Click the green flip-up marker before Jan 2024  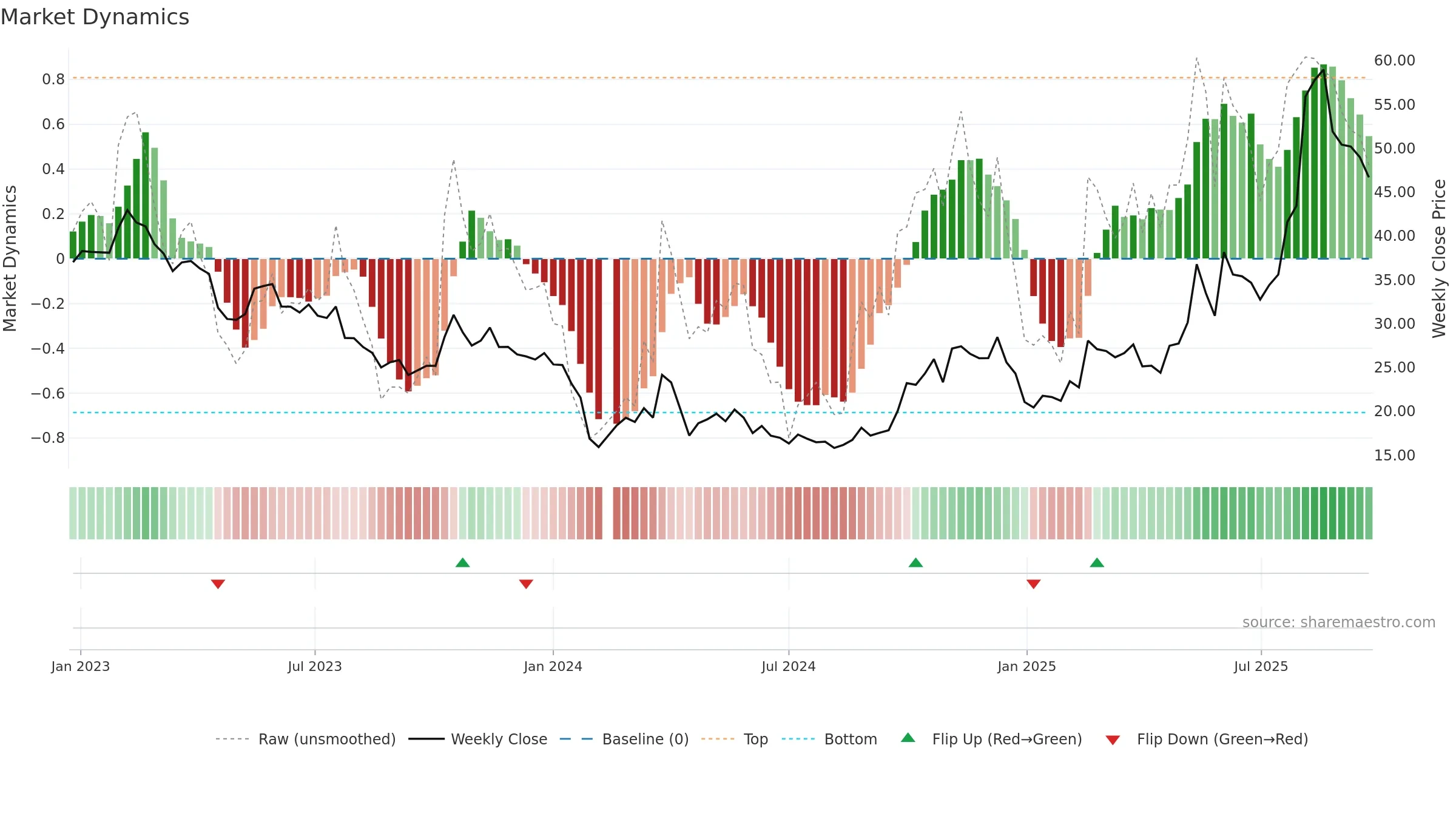pos(463,562)
